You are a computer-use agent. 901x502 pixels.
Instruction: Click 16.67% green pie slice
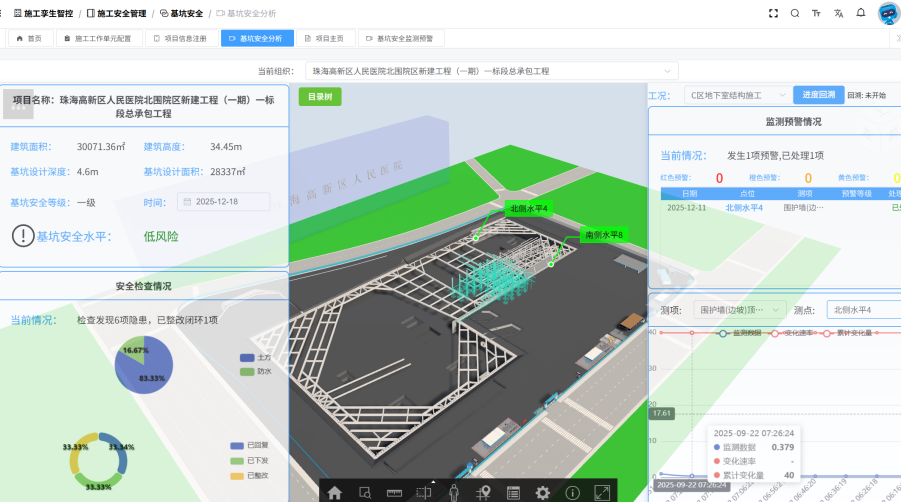[133, 349]
